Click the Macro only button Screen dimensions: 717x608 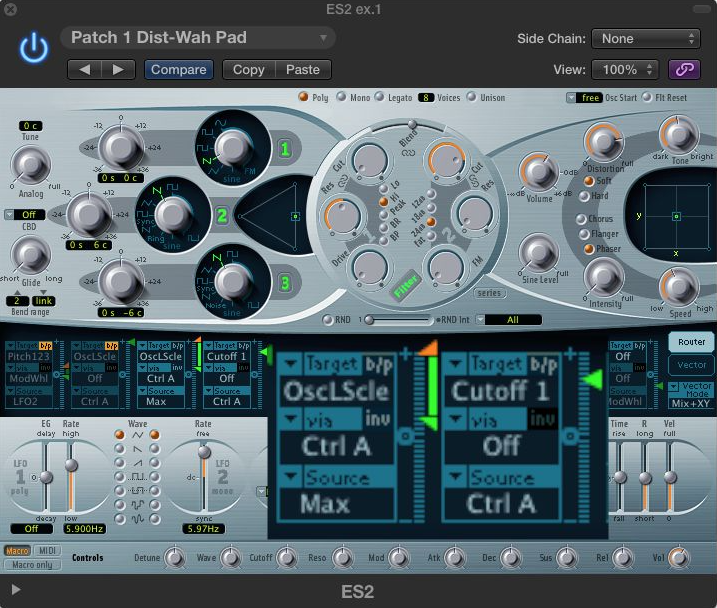coord(32,565)
